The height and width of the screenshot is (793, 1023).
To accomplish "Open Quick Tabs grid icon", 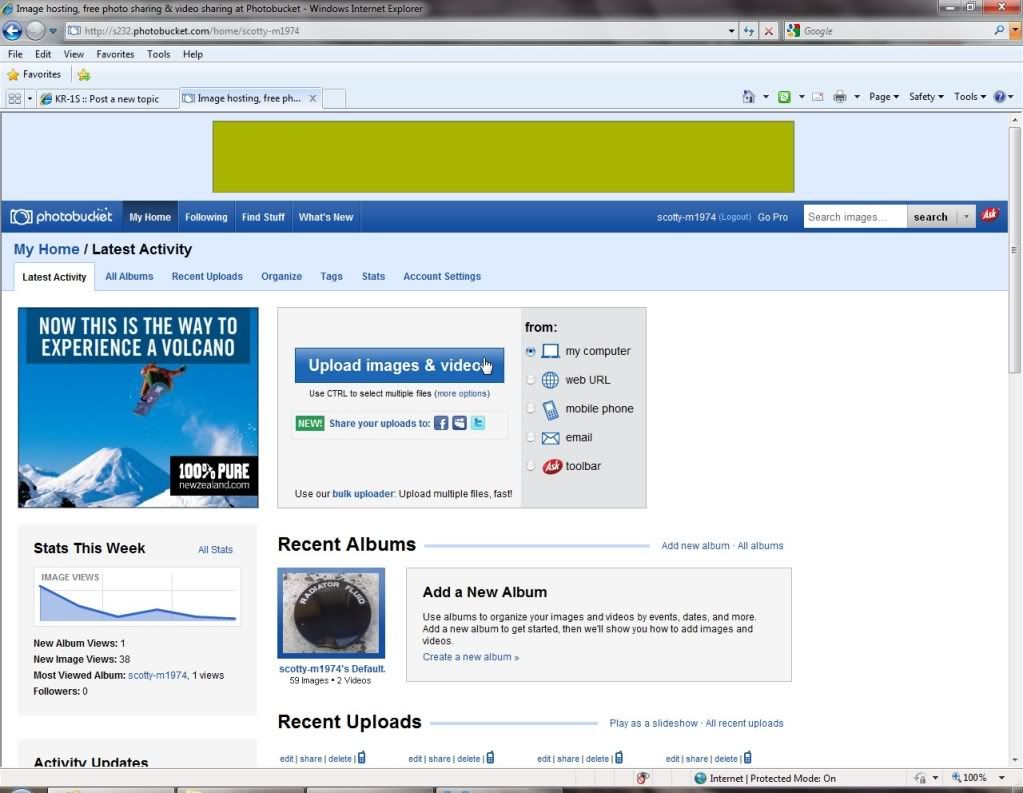I will point(14,99).
